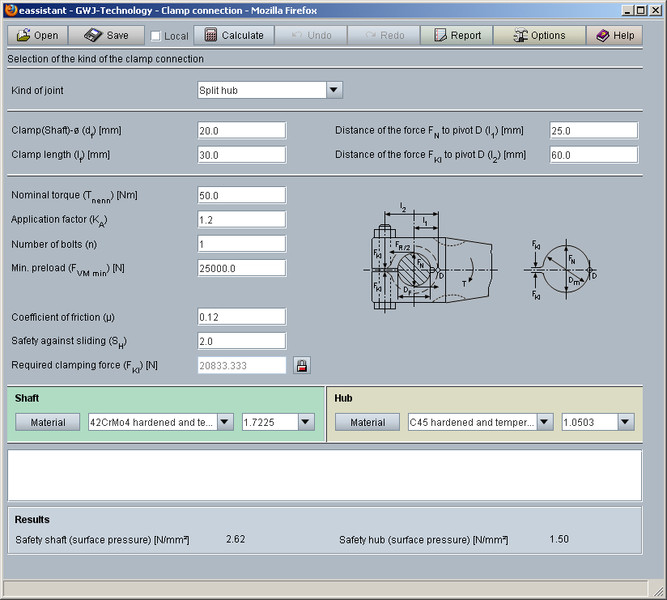Unlock the required clamping force field
667x600 pixels.
coord(301,366)
